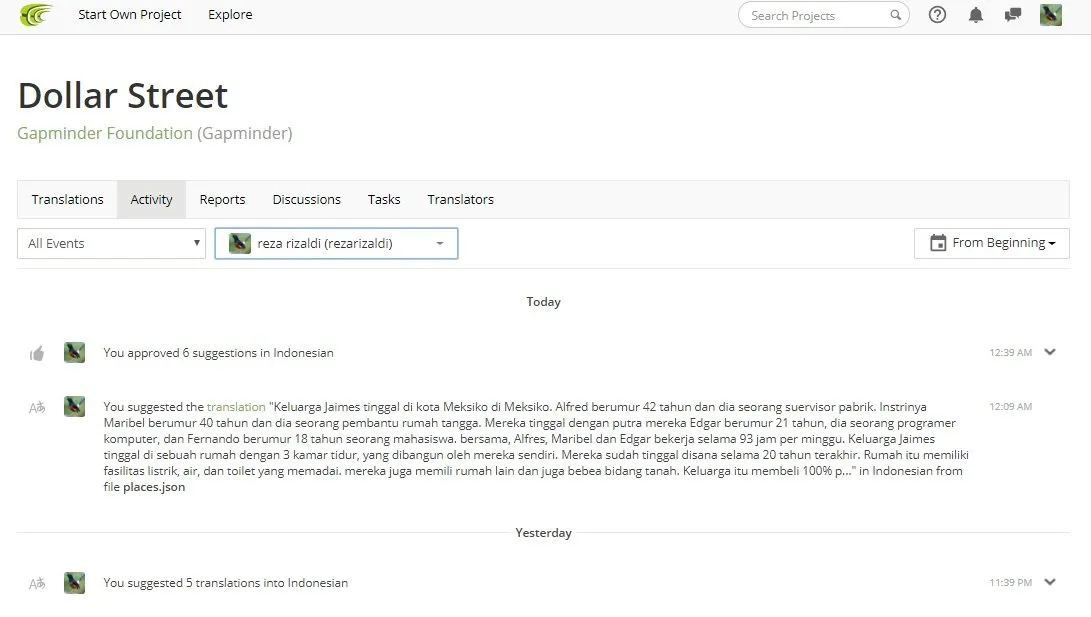Open the notifications bell icon
Image resolution: width=1091 pixels, height=617 pixels.
click(x=975, y=15)
